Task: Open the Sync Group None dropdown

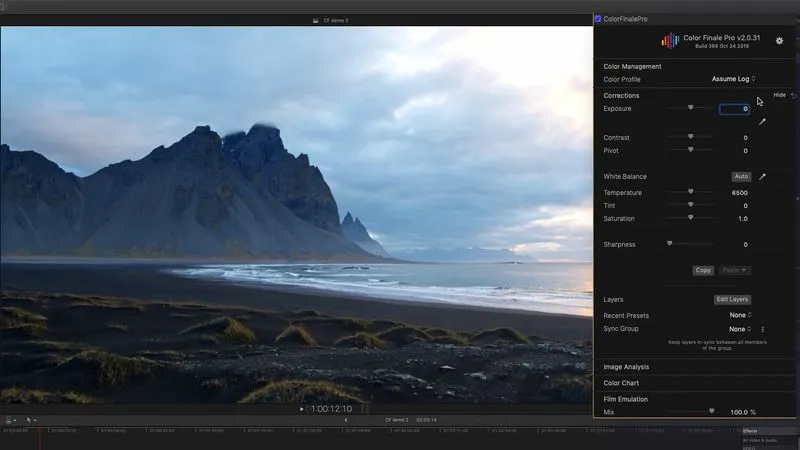Action: coord(740,329)
